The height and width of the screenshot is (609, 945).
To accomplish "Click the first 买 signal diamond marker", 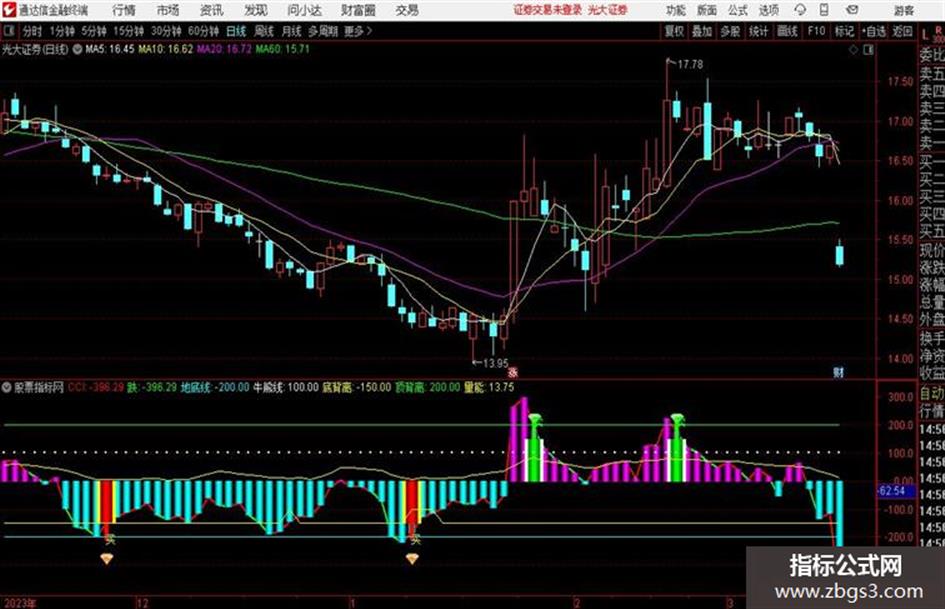I will [107, 559].
